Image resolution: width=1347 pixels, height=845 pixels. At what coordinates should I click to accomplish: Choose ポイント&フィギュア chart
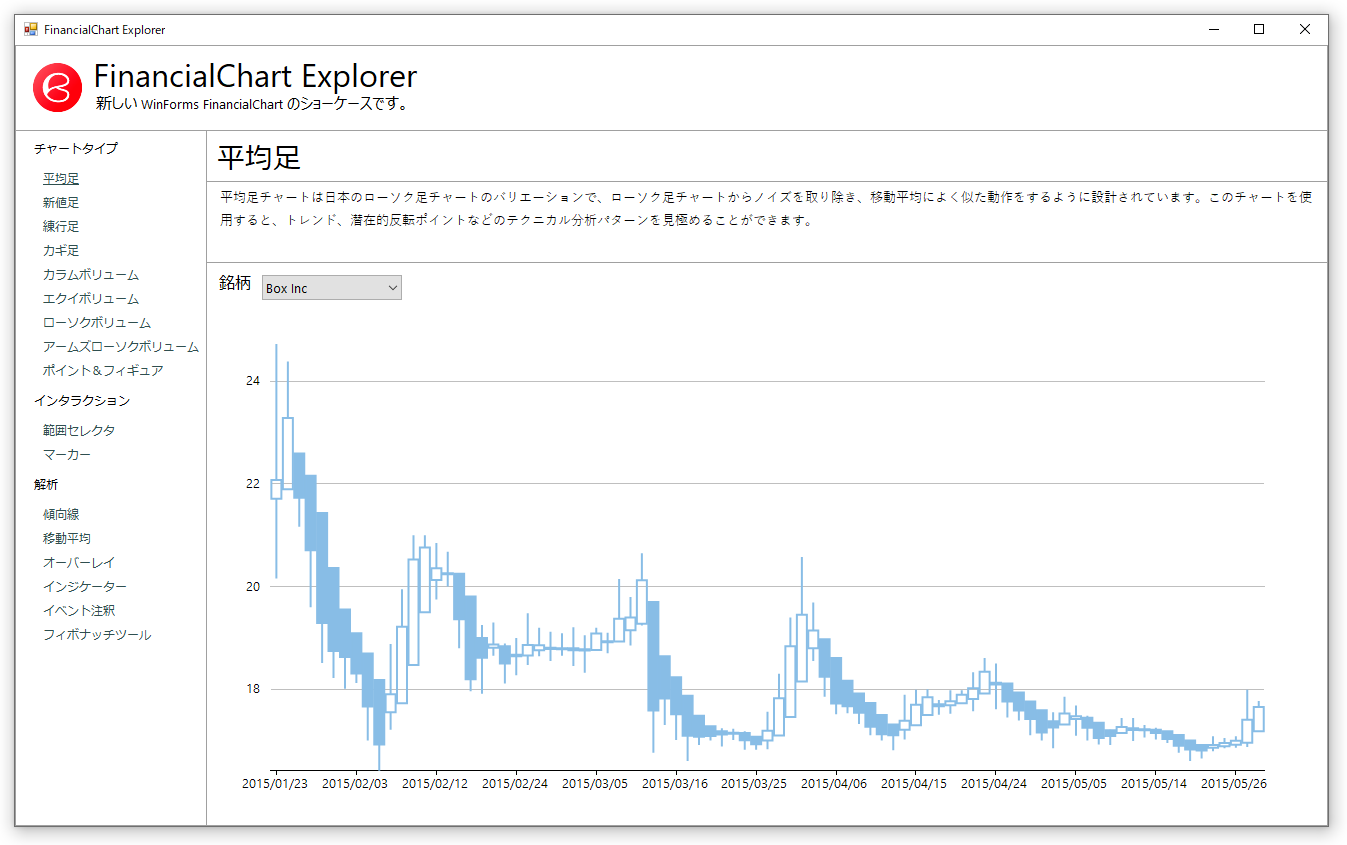coord(103,371)
